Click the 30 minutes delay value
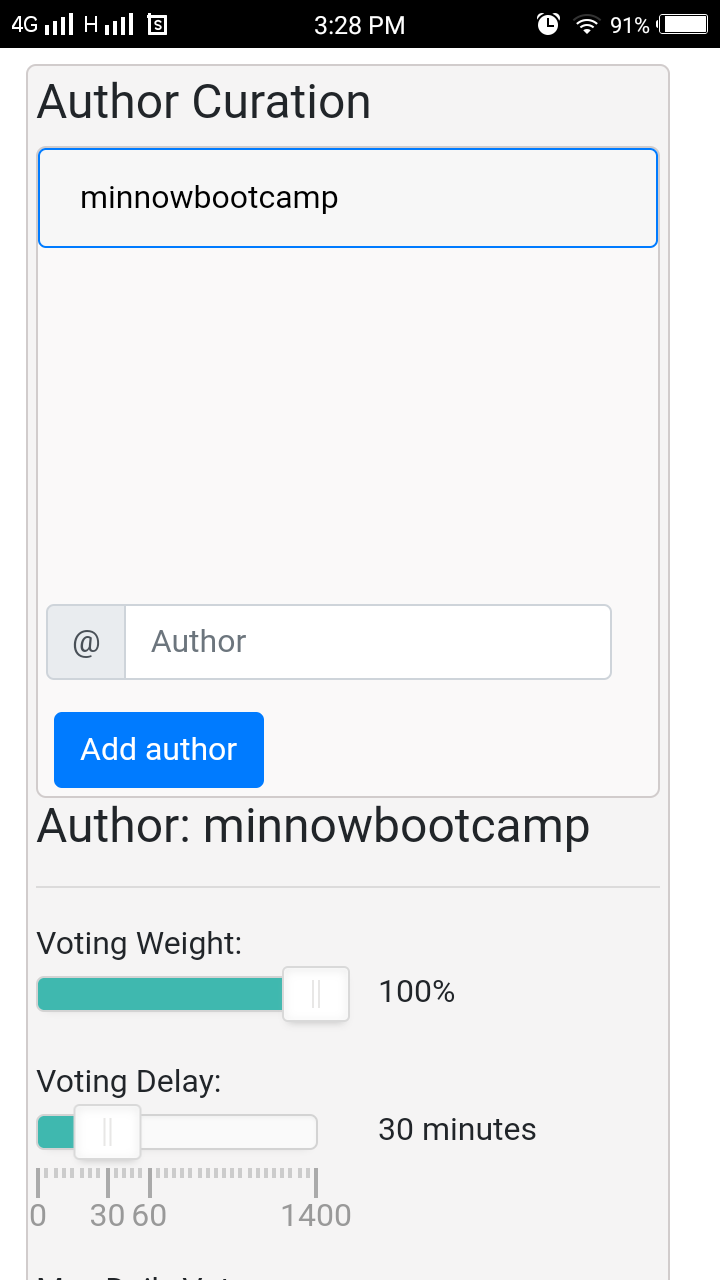Image resolution: width=720 pixels, height=1280 pixels. pyautogui.click(x=457, y=1130)
